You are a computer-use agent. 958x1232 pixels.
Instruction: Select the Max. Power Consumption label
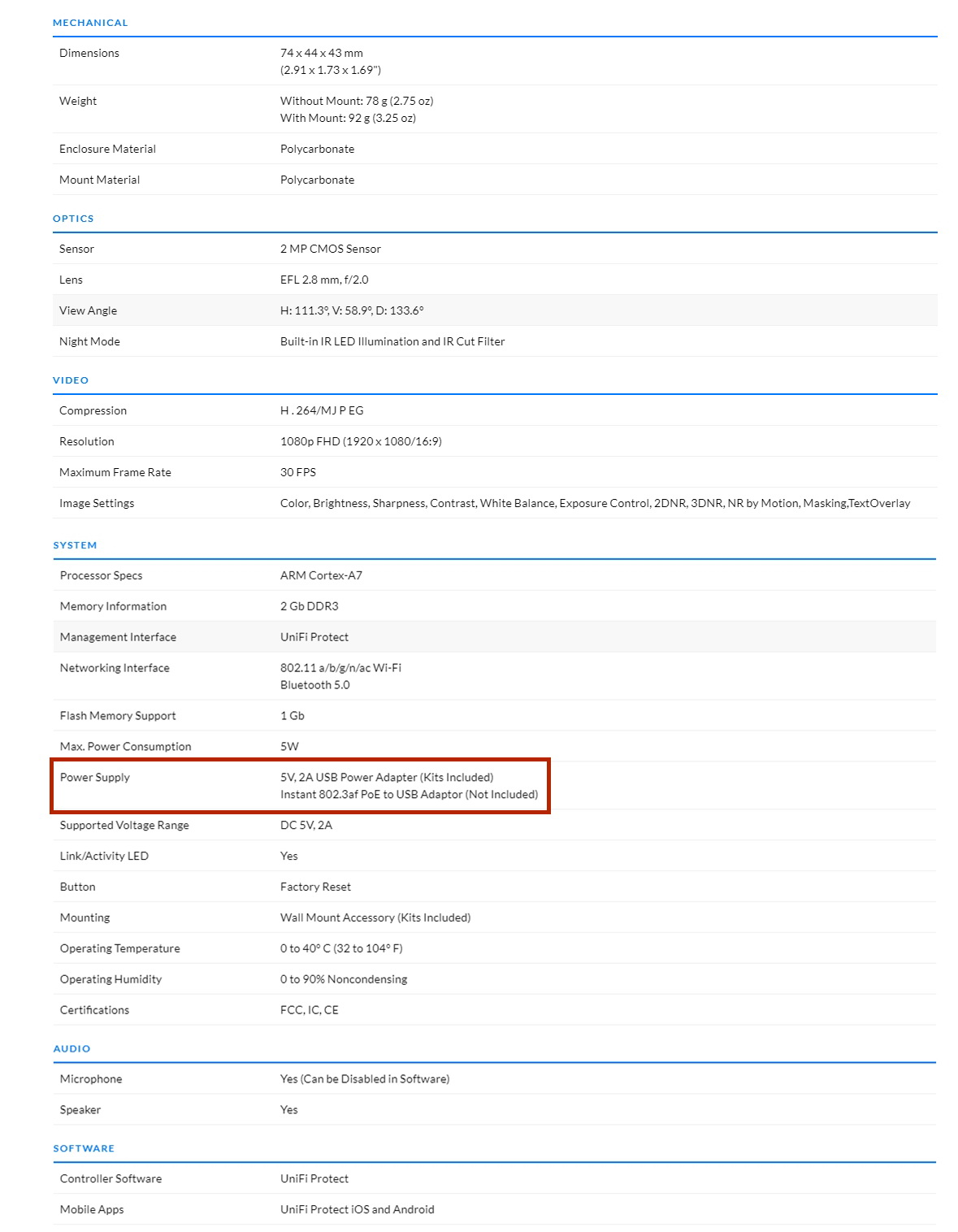point(126,747)
